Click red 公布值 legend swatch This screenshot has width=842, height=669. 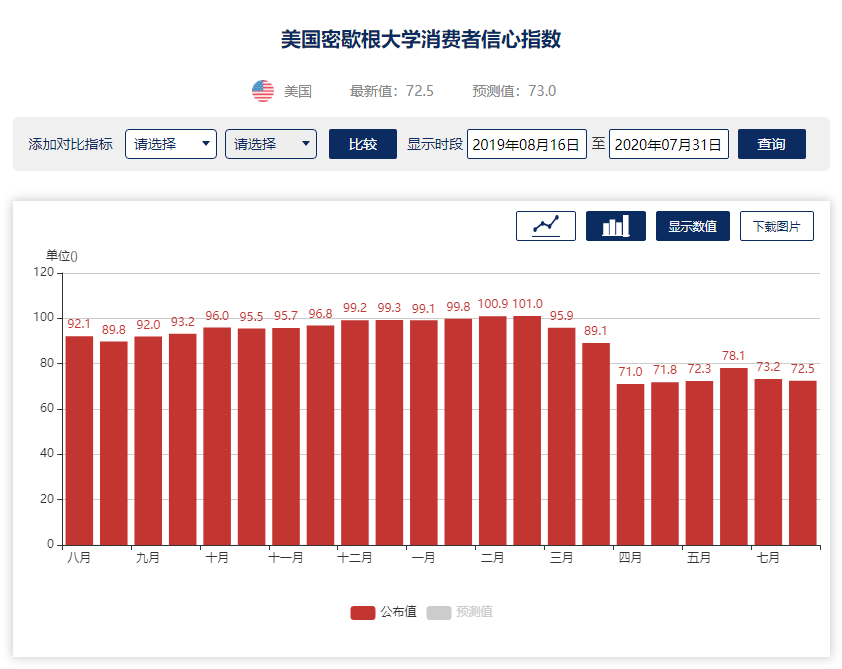362,613
